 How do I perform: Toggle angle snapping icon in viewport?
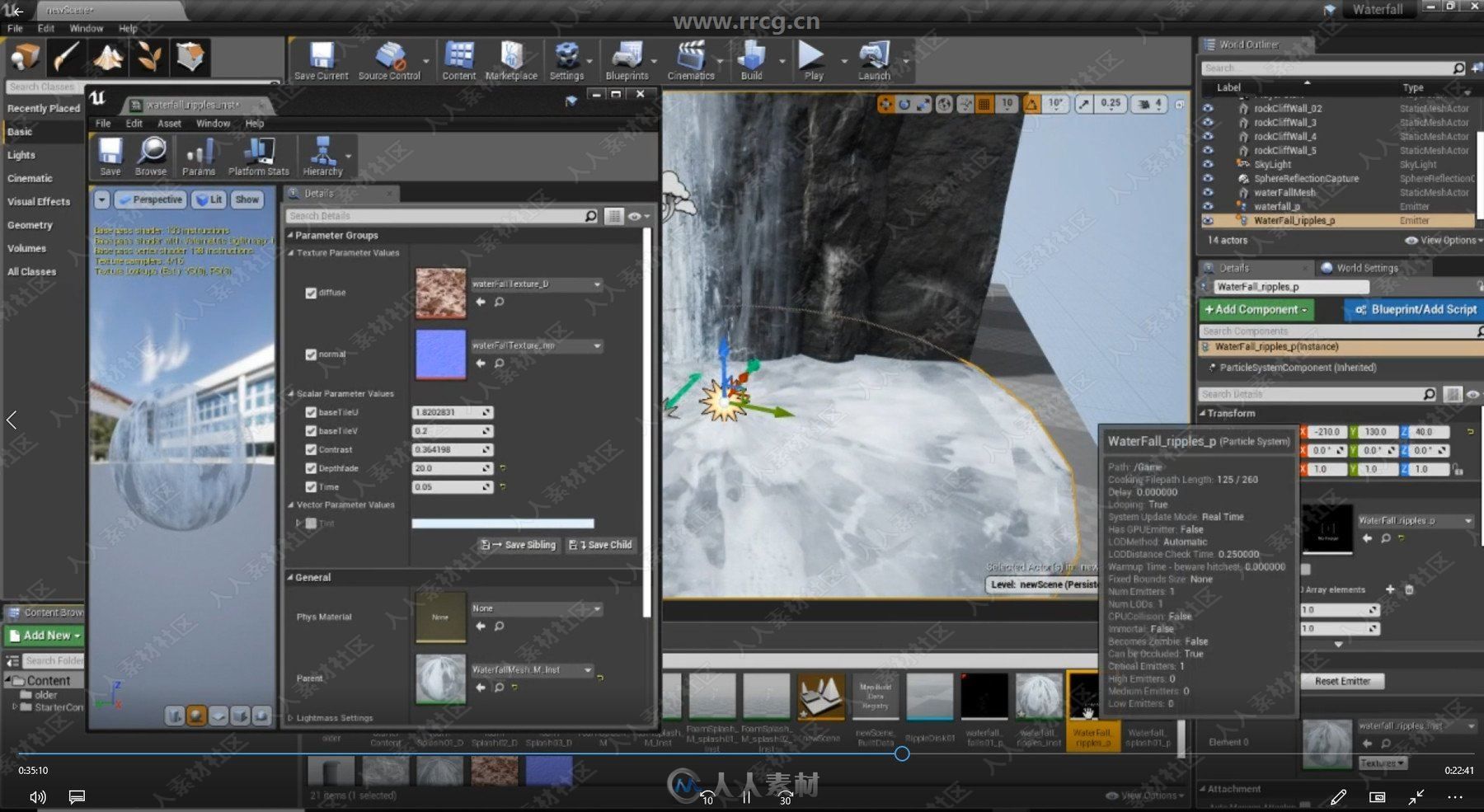[x=1031, y=104]
